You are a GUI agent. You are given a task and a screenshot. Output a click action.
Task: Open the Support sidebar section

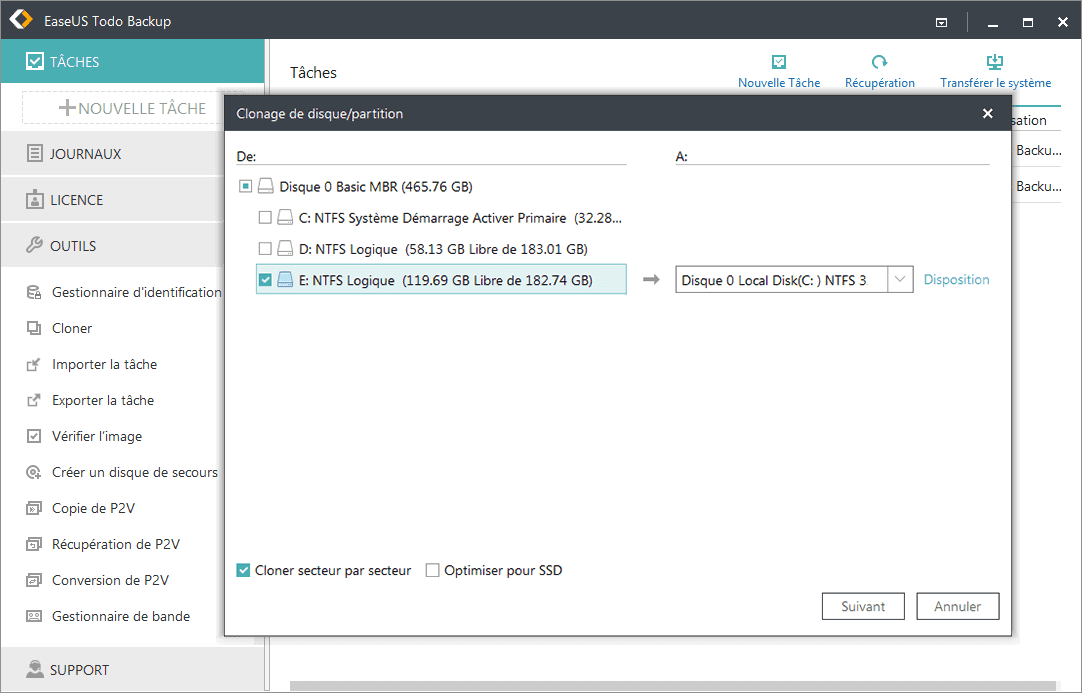click(132, 669)
